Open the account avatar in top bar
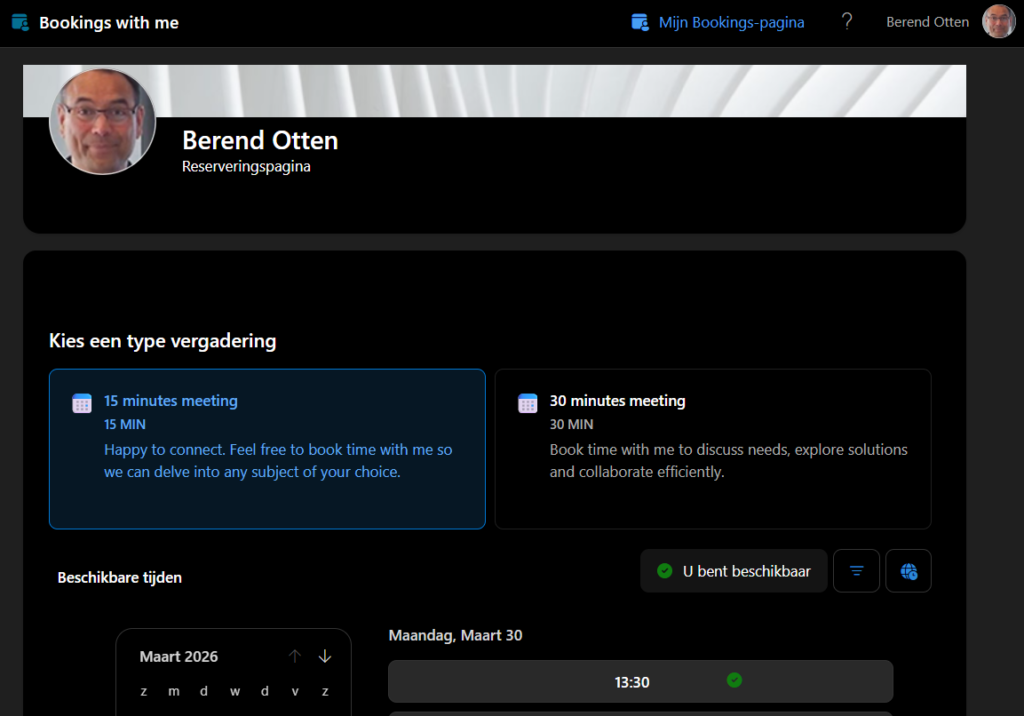The width and height of the screenshot is (1024, 716). point(998,22)
